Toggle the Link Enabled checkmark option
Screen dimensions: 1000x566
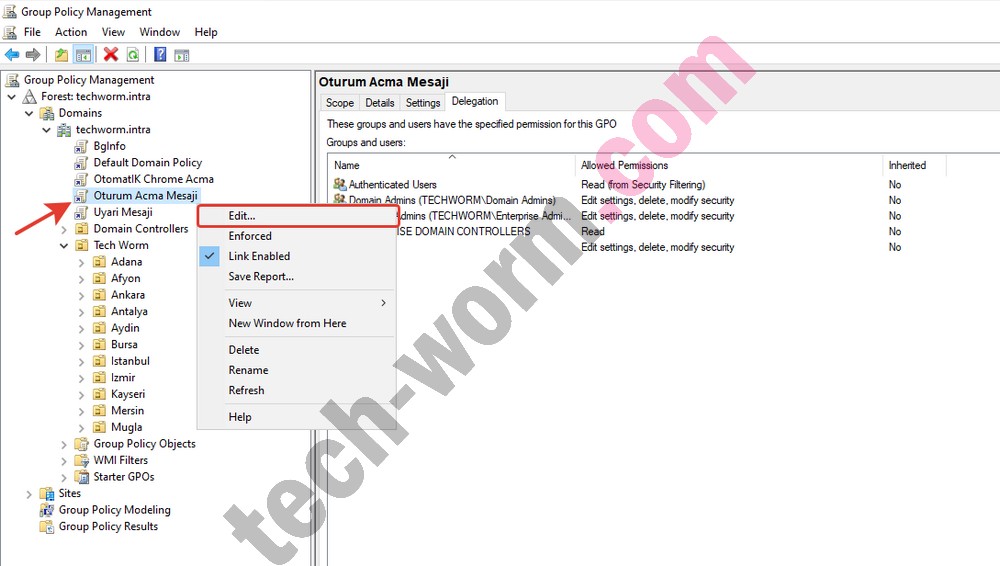[259, 256]
